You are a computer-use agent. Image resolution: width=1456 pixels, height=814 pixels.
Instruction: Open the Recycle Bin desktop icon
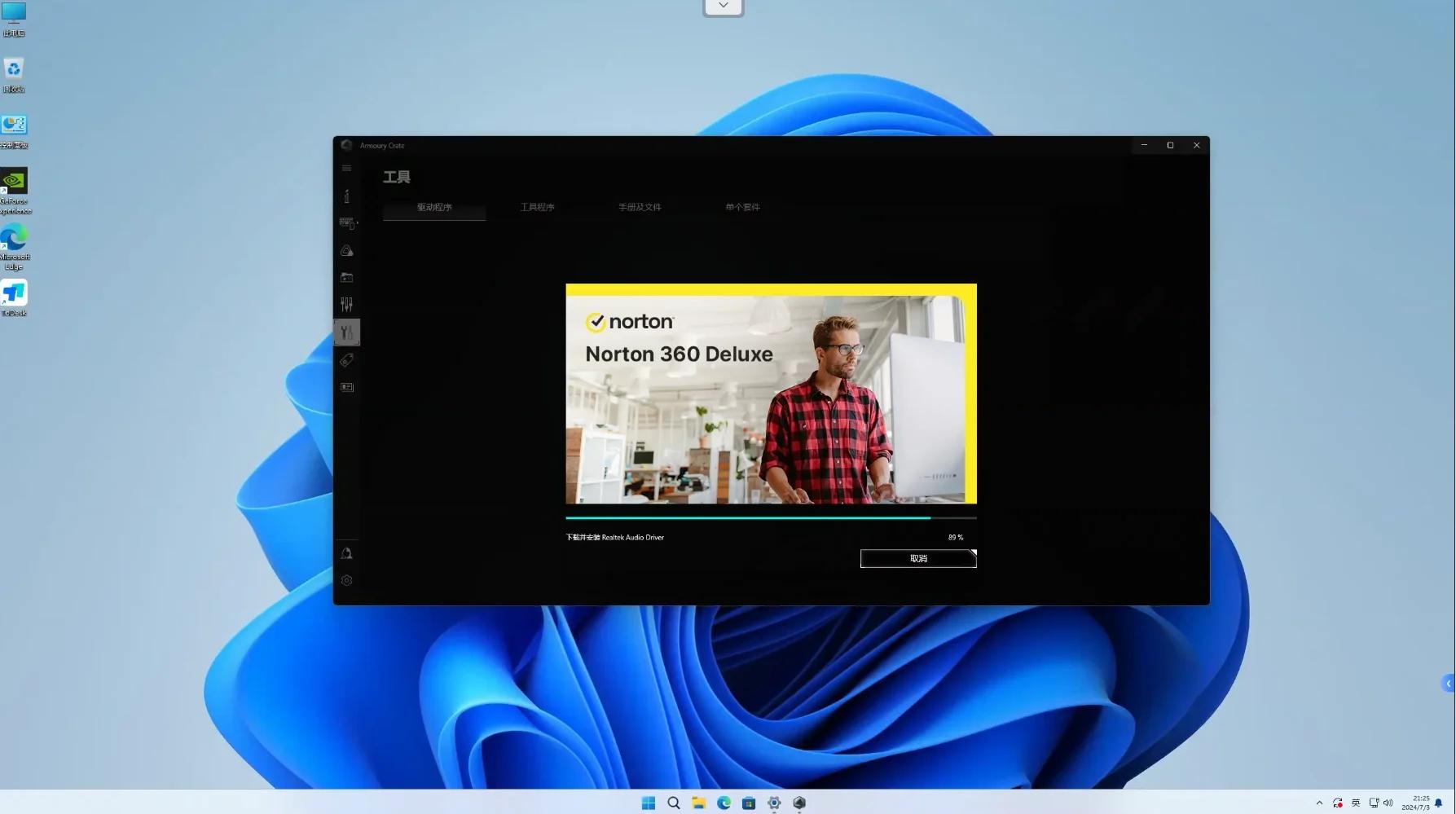(x=14, y=76)
